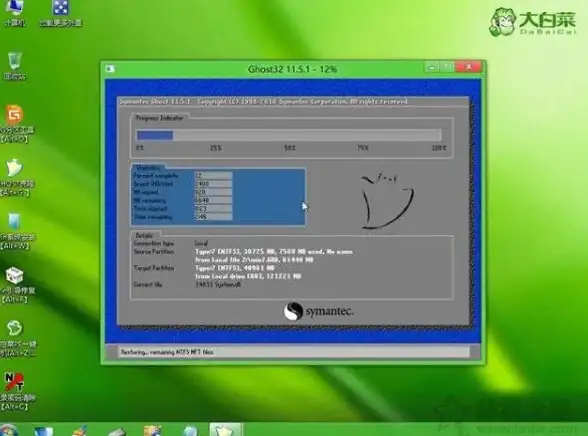Click the Details group label
This screenshot has height=436, width=588.
pos(144,235)
